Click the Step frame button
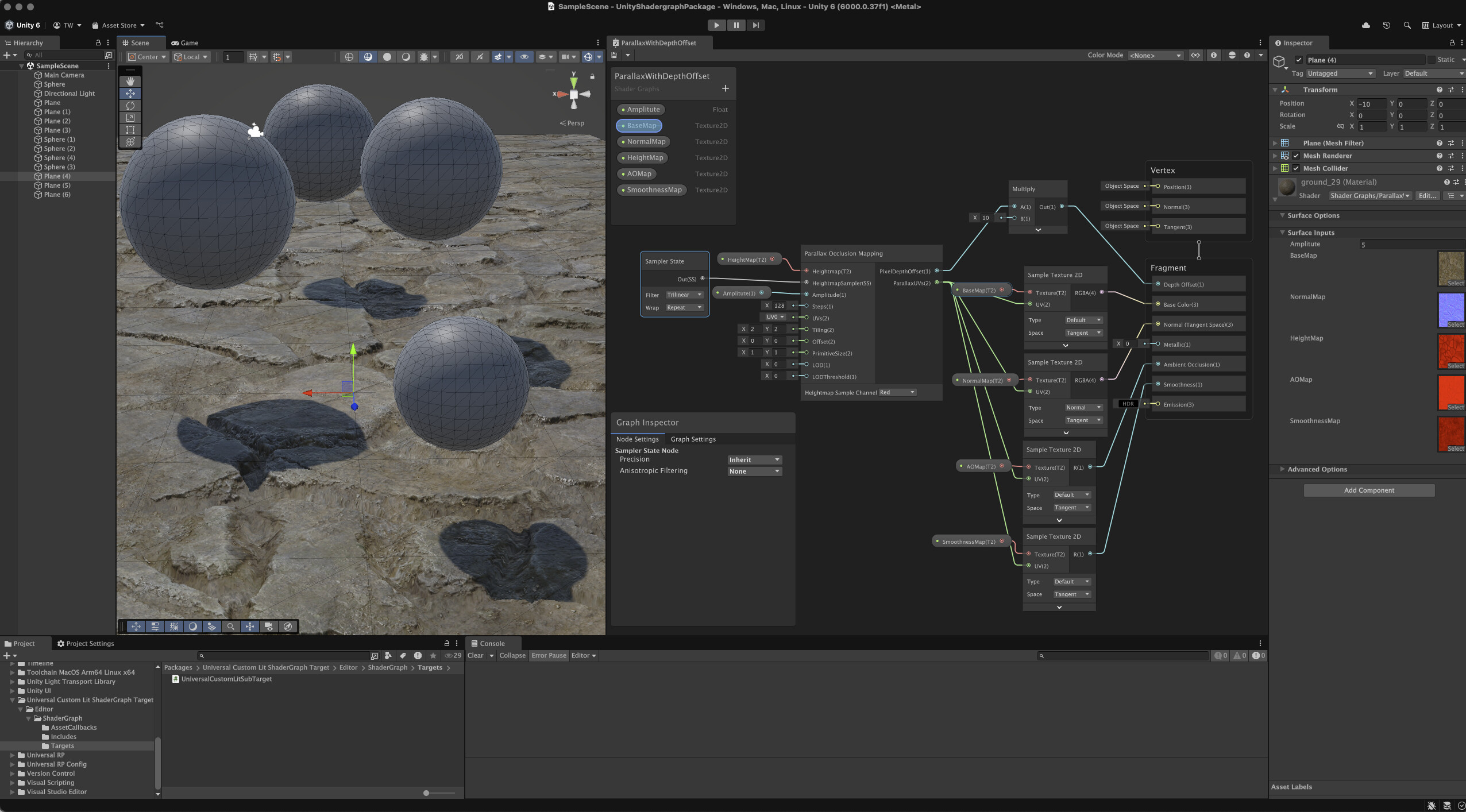Image resolution: width=1466 pixels, height=812 pixels. [755, 25]
